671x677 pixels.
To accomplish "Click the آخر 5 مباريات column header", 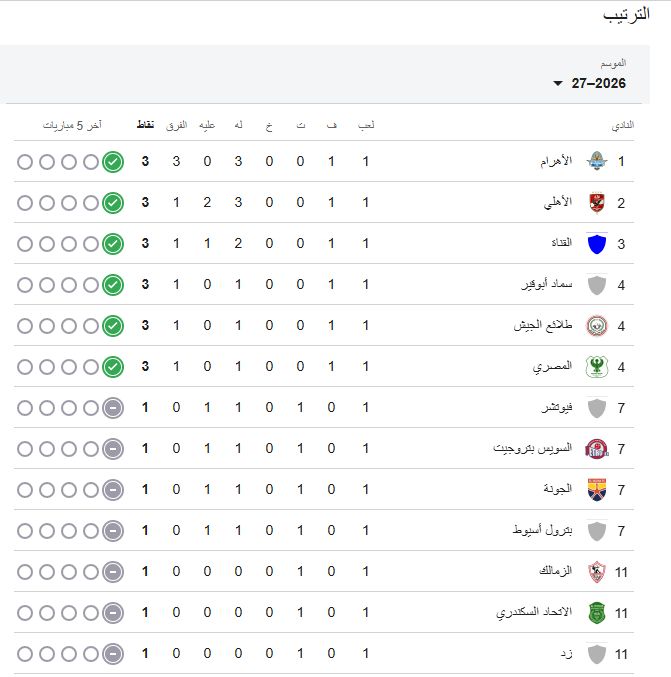I will pos(72,125).
